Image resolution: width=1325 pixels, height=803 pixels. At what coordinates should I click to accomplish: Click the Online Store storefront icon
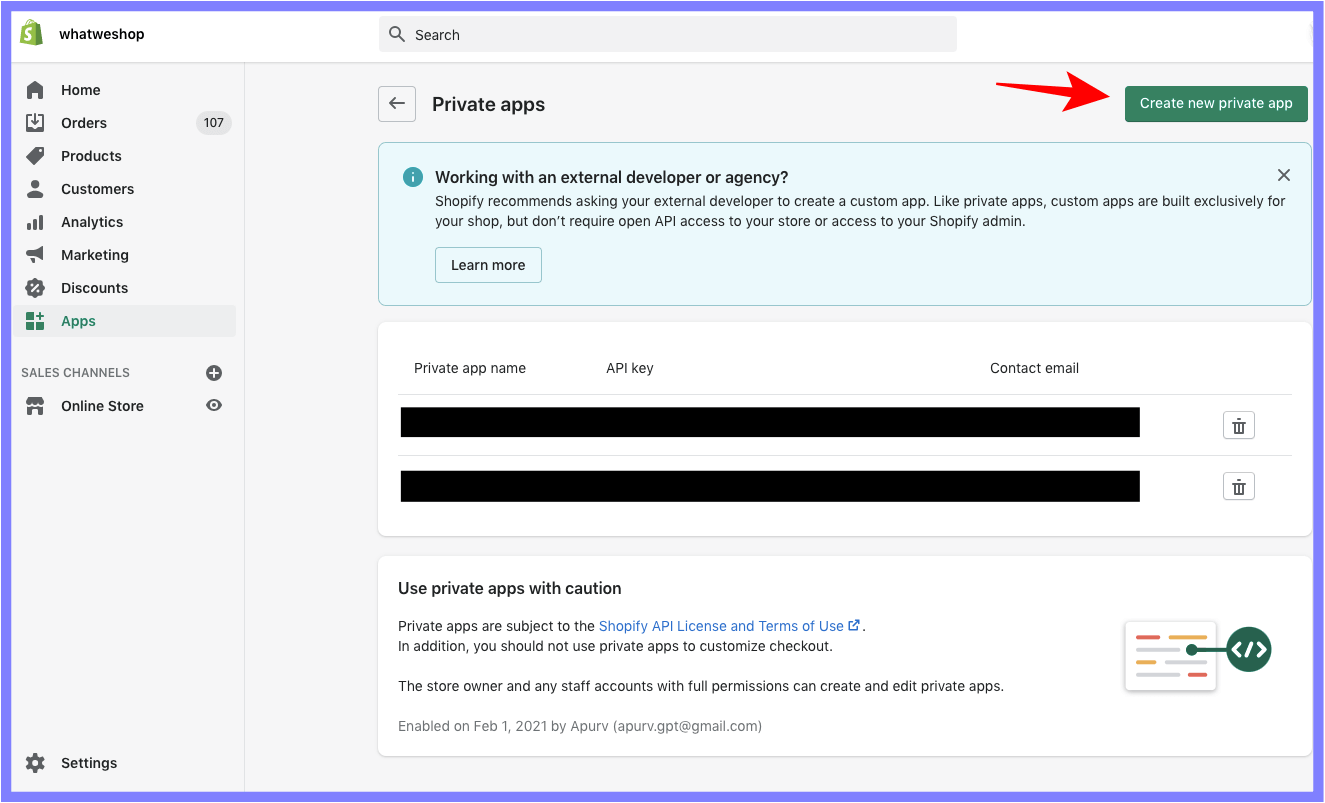(35, 406)
